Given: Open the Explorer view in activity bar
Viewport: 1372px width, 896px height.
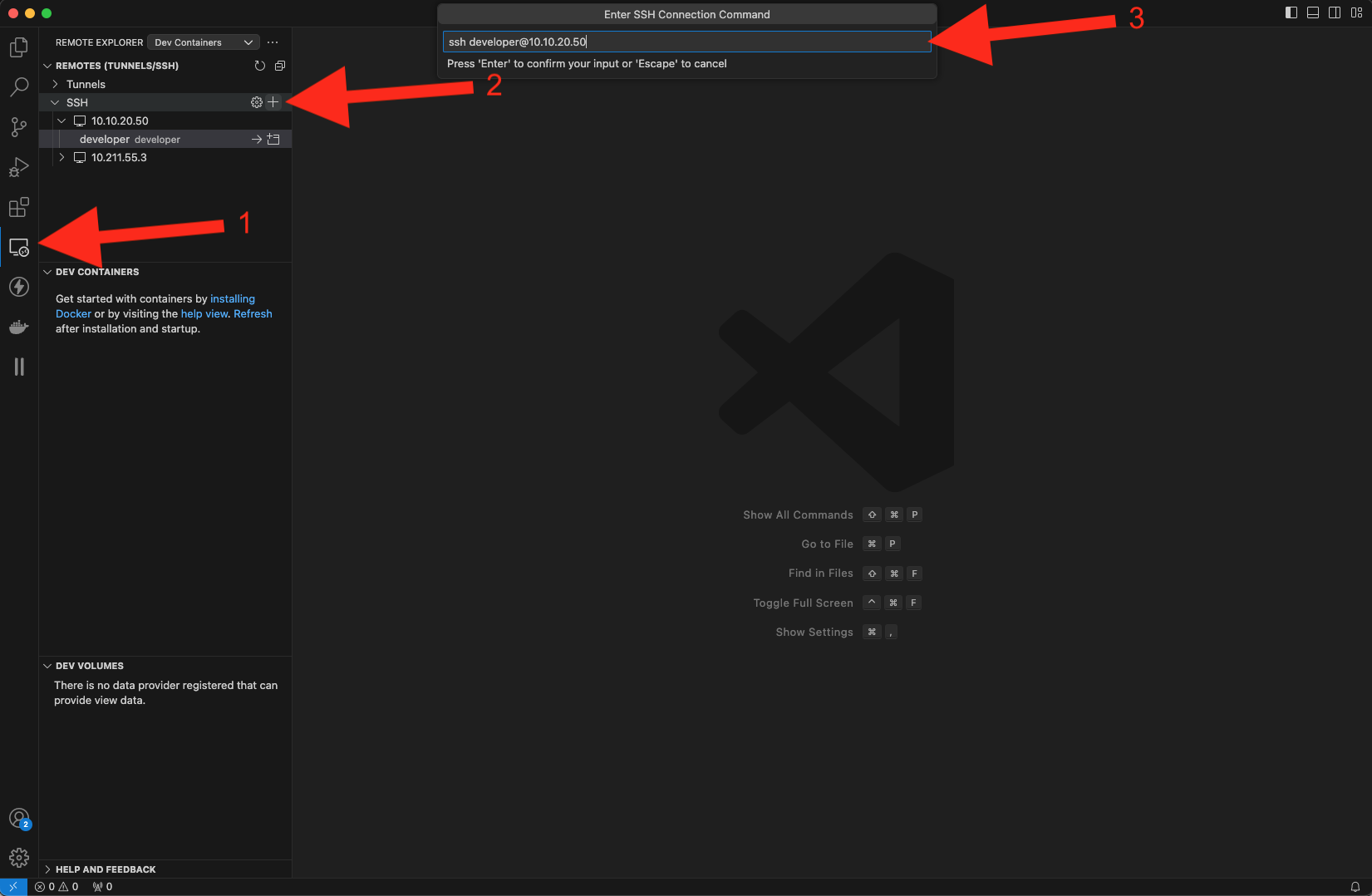Looking at the screenshot, I should pyautogui.click(x=18, y=47).
